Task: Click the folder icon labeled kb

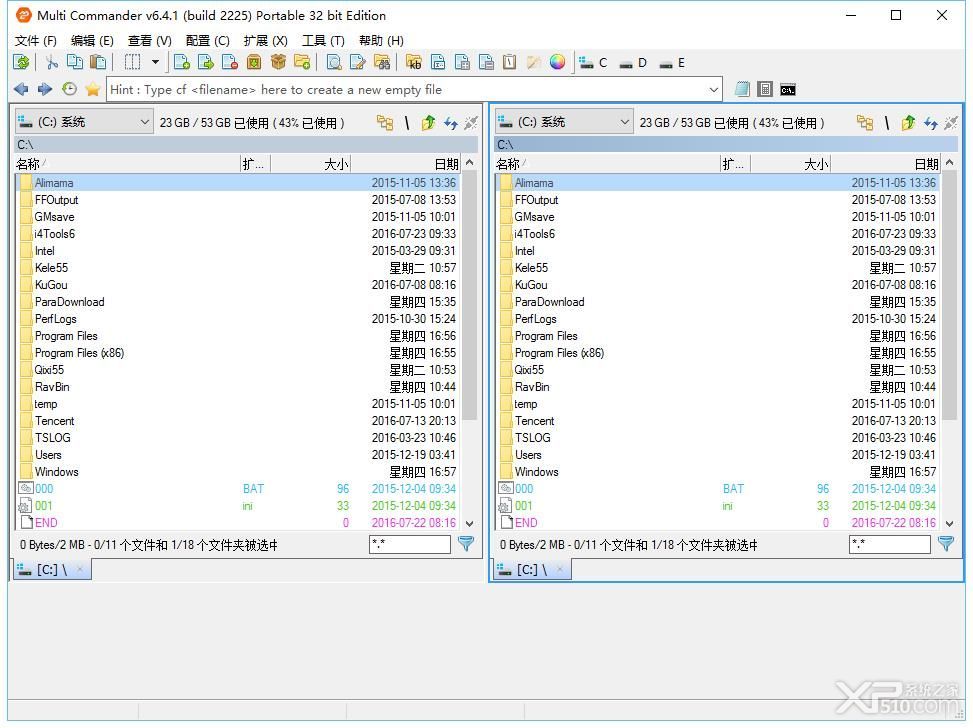Action: coord(414,62)
